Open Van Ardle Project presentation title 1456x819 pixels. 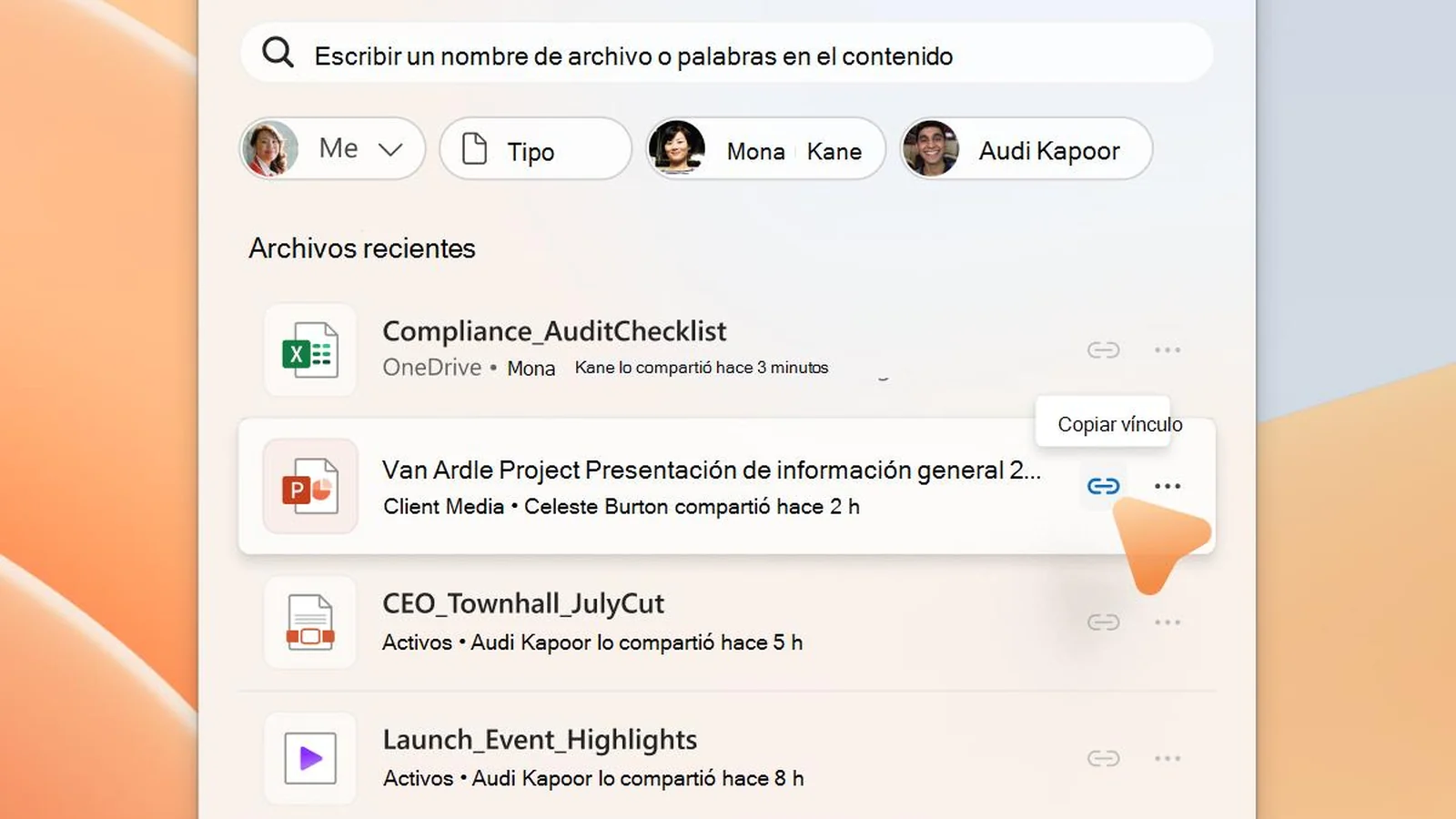[x=711, y=470]
